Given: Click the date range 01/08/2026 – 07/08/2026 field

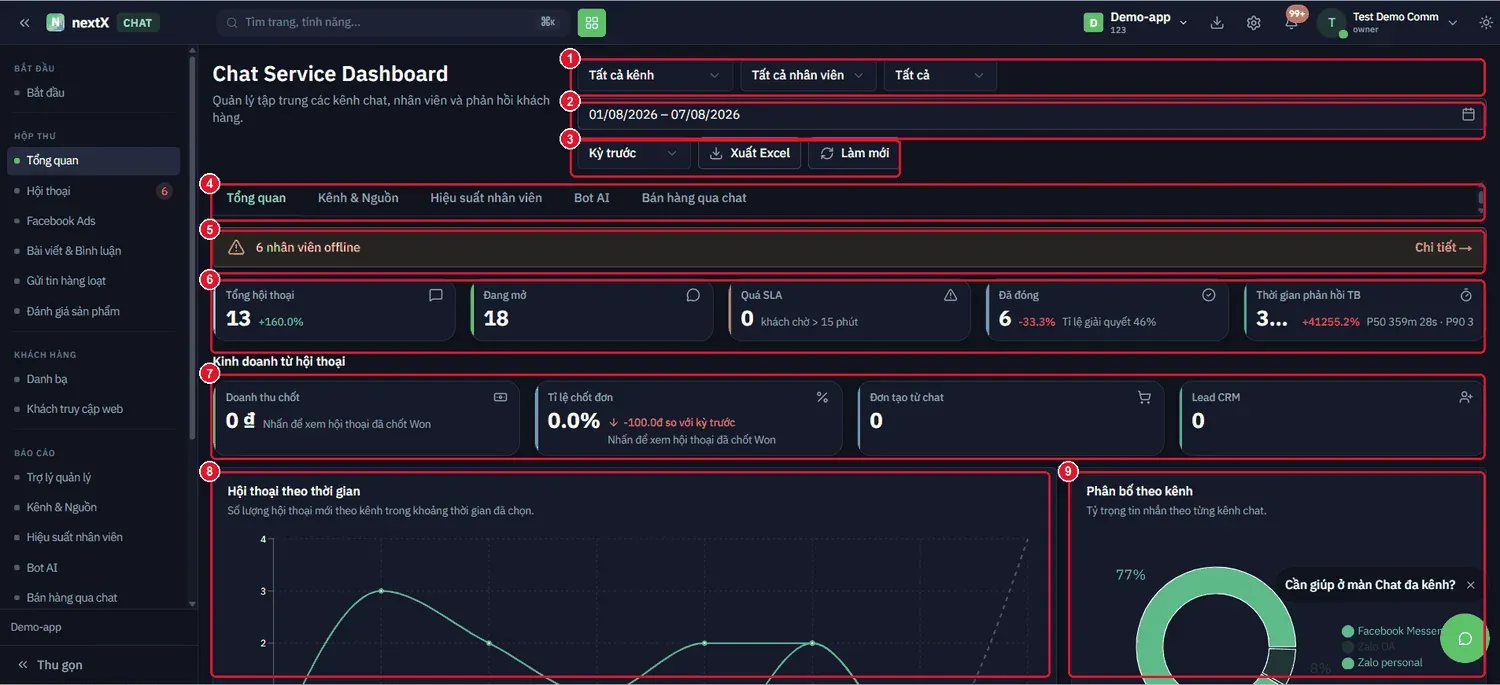Looking at the screenshot, I should (x=1029, y=114).
